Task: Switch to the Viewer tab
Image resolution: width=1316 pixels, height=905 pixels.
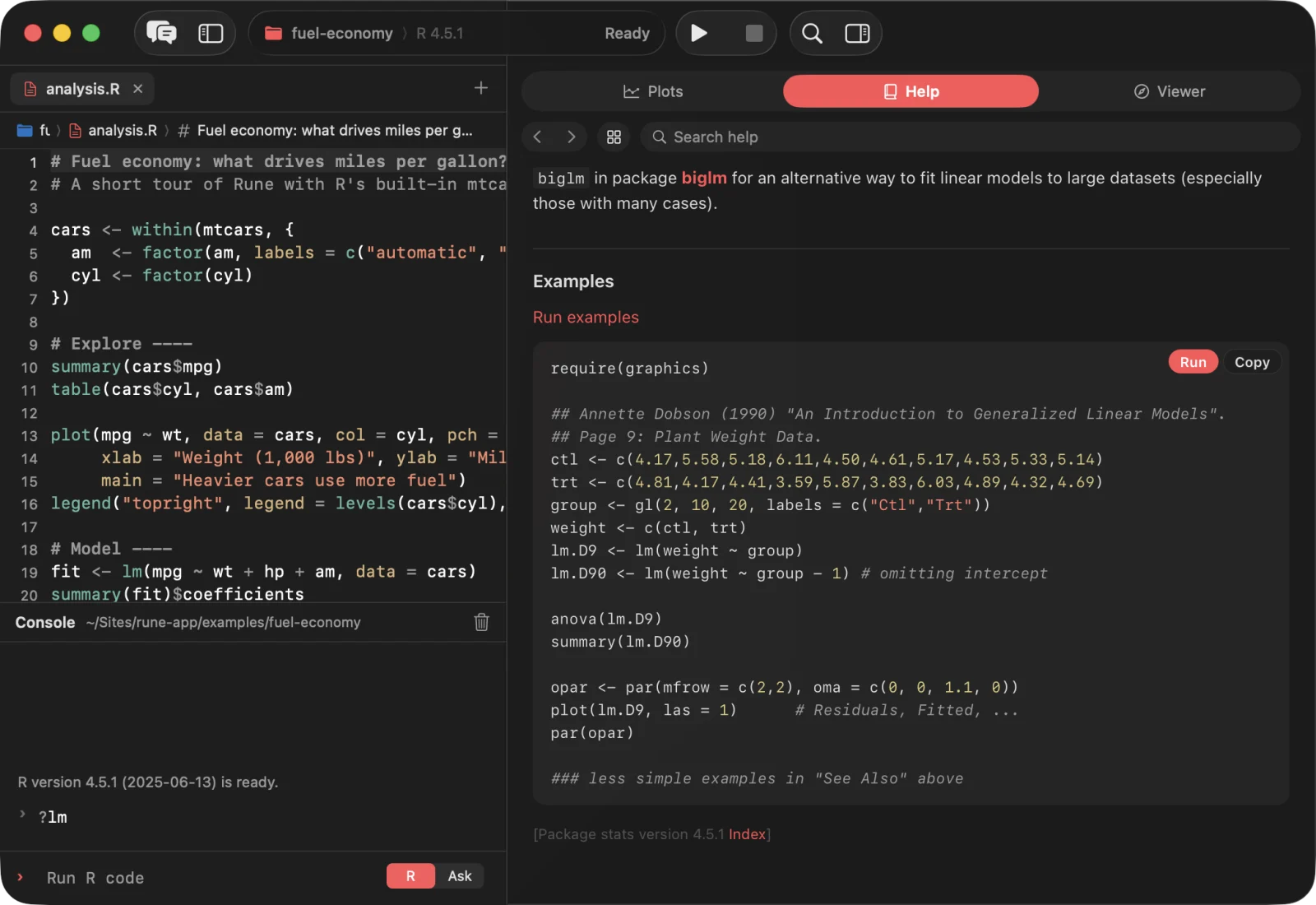Action: coord(1169,91)
